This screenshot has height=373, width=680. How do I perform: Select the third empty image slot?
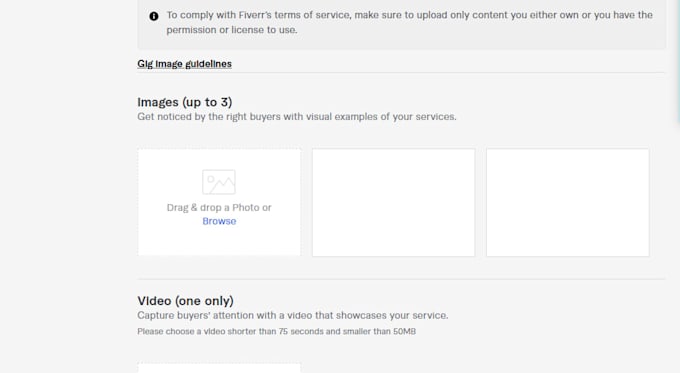pyautogui.click(x=568, y=203)
